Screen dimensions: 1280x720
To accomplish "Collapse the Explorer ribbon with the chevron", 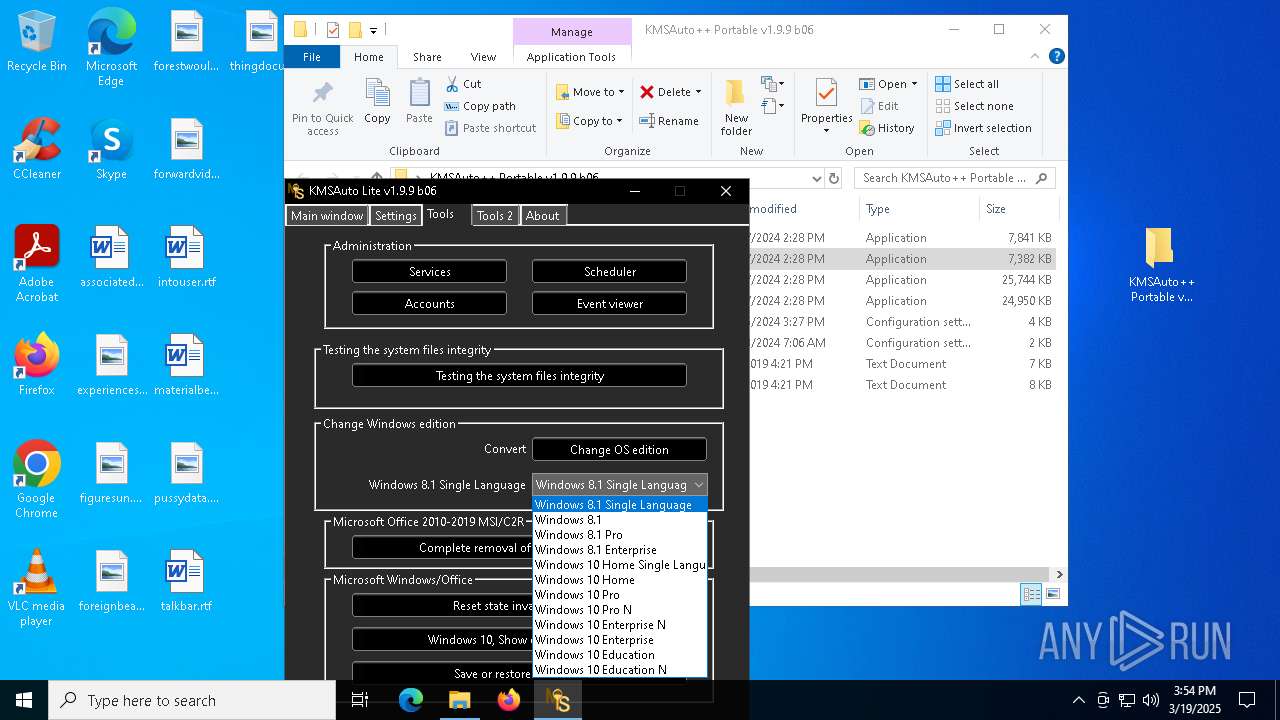I will (x=1037, y=57).
